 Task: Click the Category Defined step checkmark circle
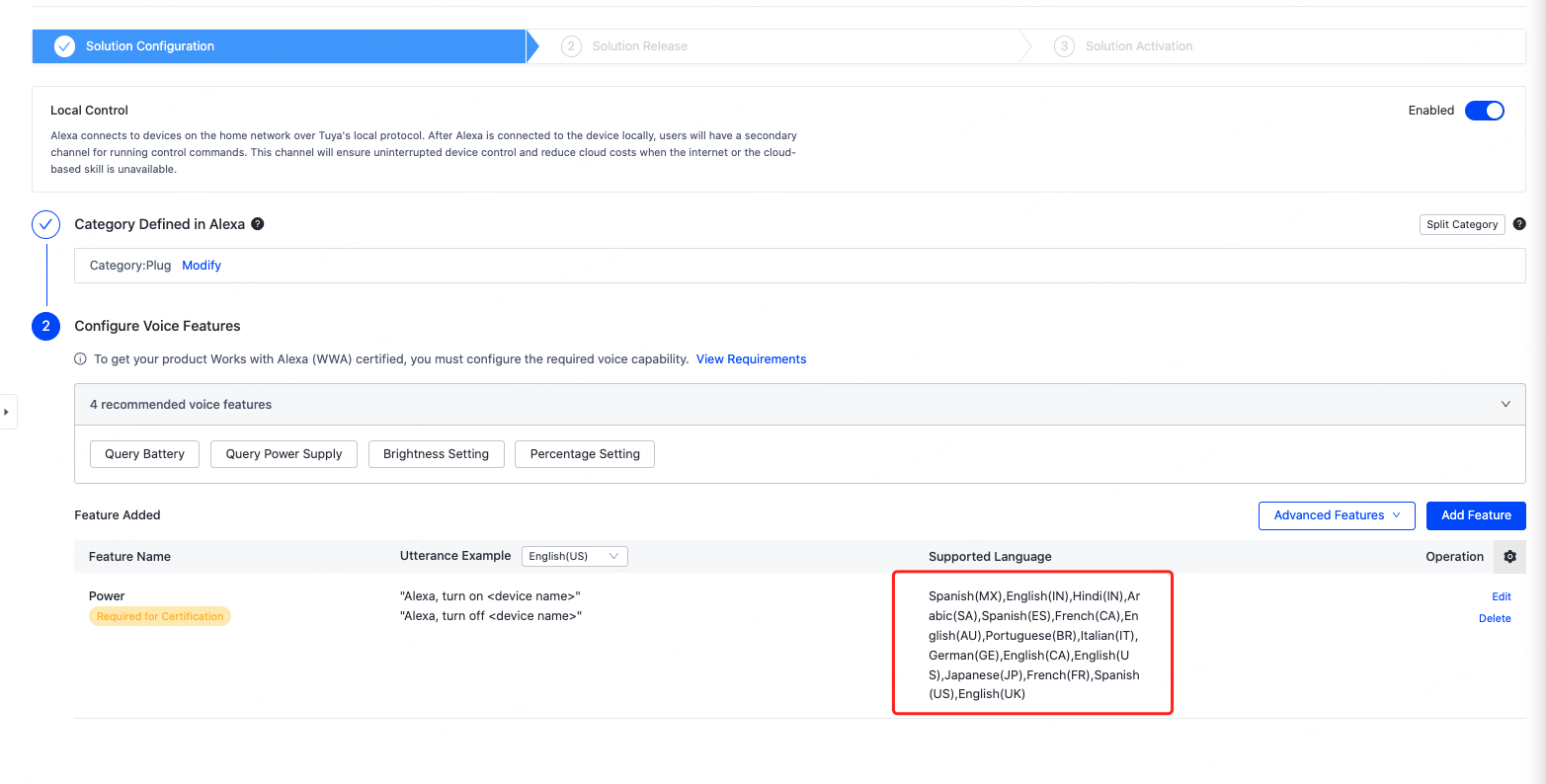click(x=46, y=225)
